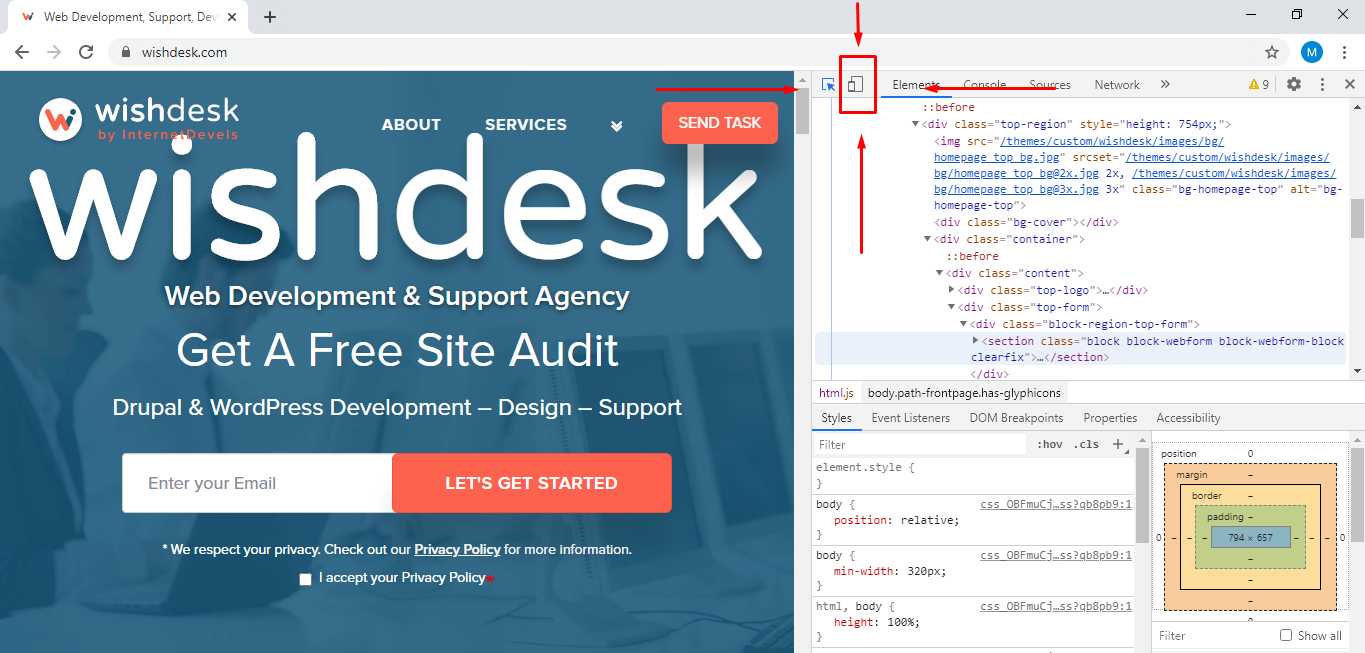Open DevTools settings gear
The height and width of the screenshot is (653, 1365).
pos(1294,85)
